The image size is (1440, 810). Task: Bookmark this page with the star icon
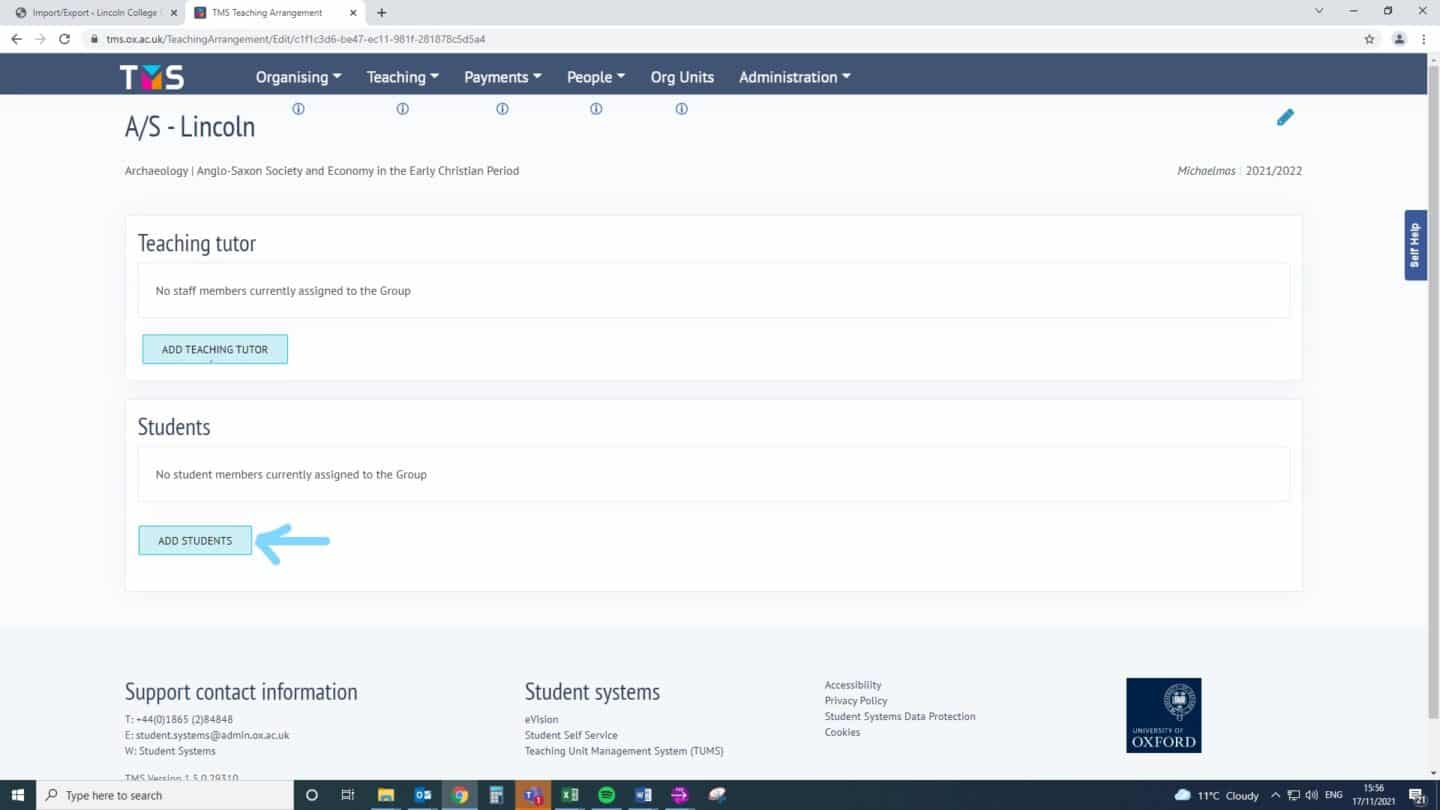[x=1369, y=39]
